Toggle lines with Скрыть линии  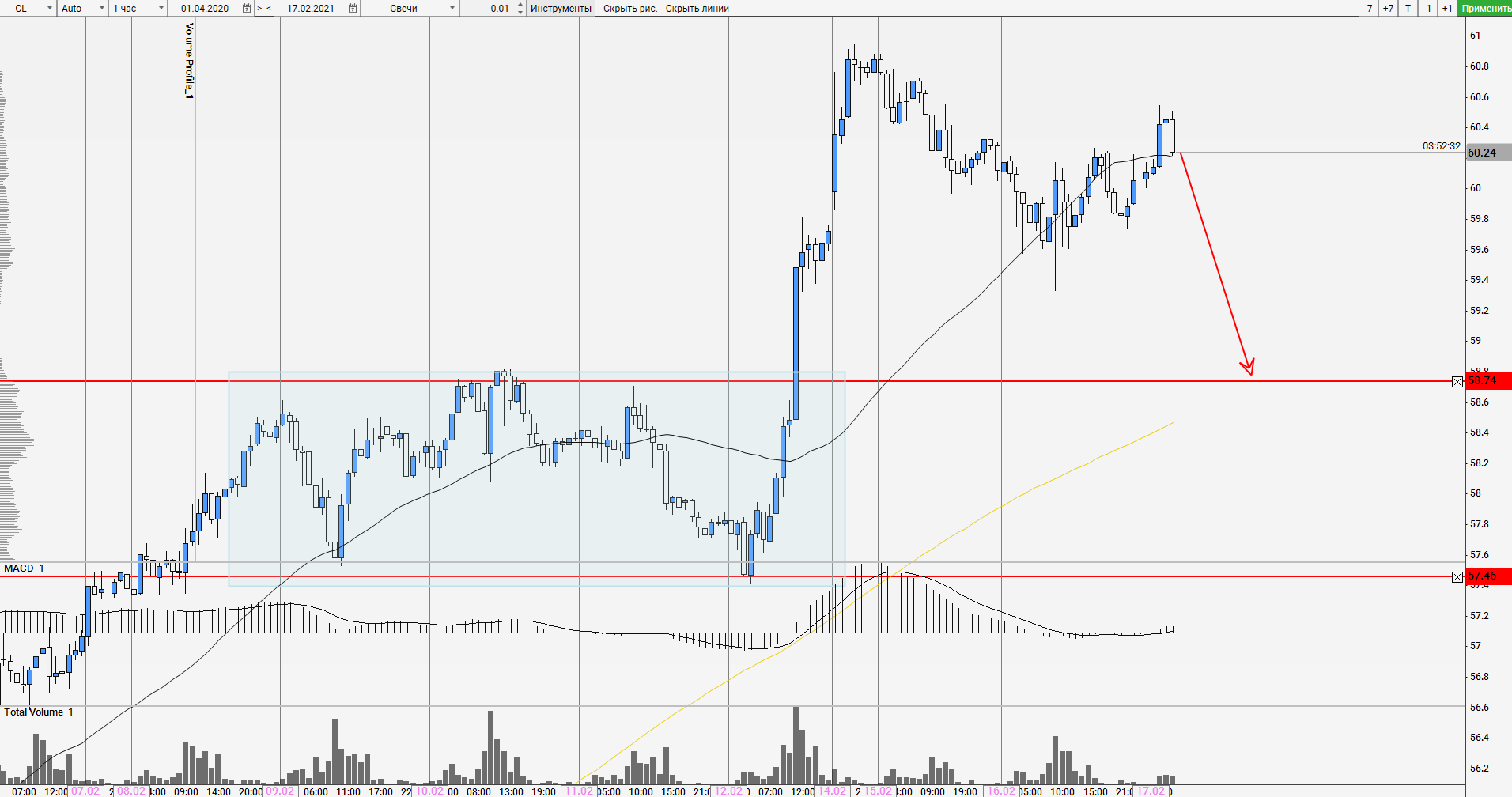pos(697,8)
